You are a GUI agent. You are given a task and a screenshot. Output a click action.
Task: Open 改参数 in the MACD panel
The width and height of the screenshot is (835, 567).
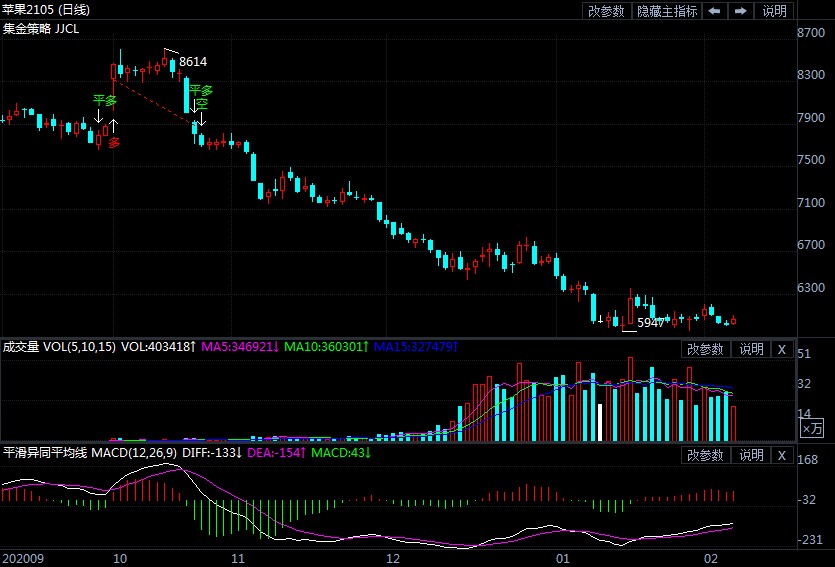coord(706,455)
